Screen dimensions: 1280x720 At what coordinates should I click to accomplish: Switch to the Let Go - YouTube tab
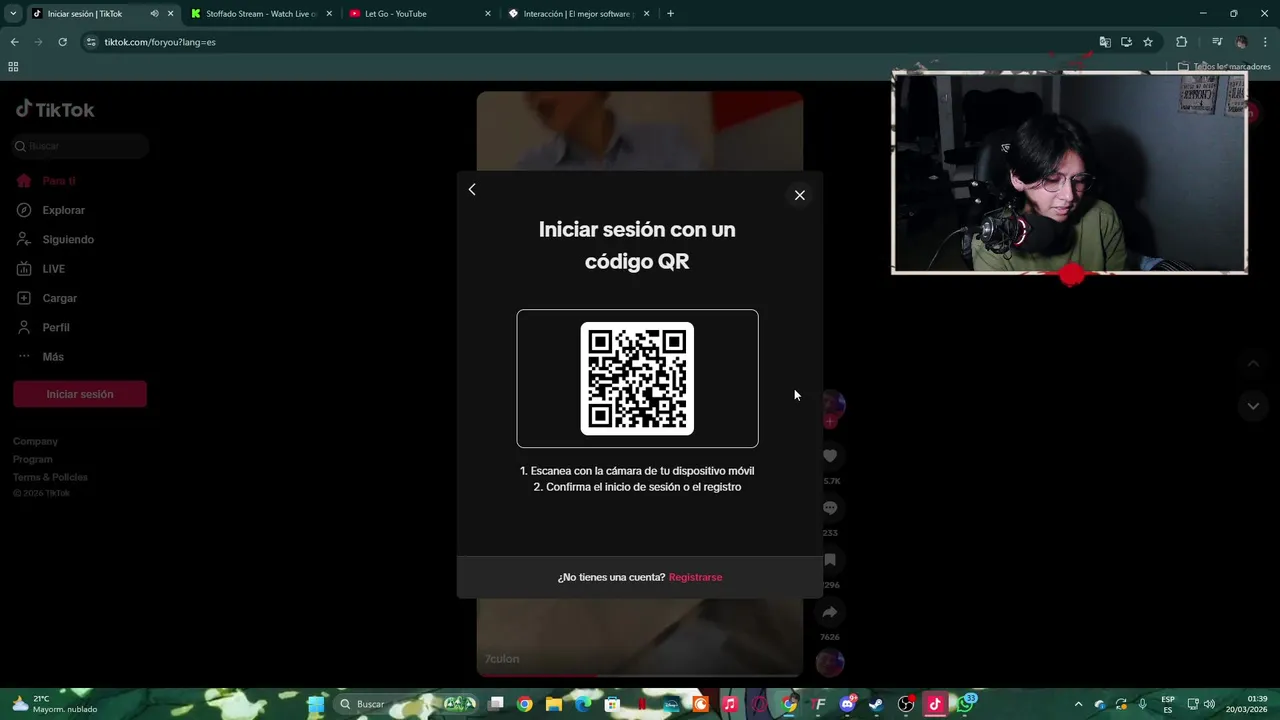[420, 14]
